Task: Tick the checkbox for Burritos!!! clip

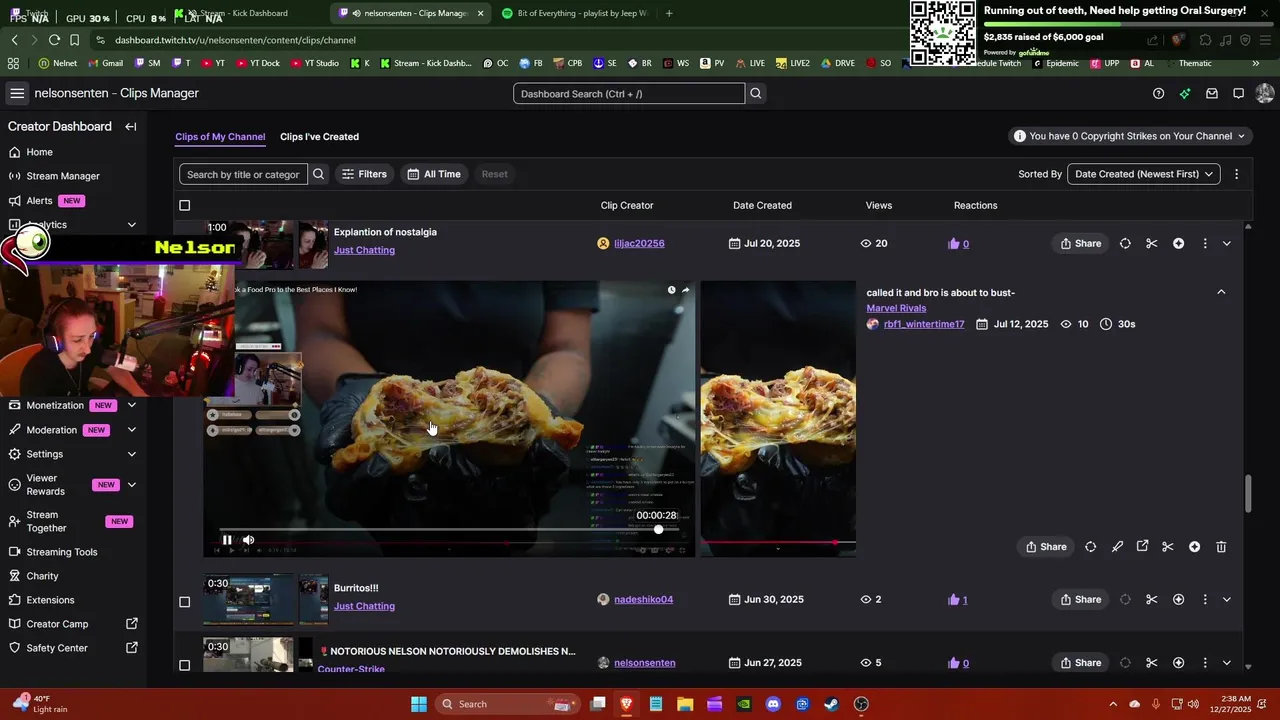Action: coord(184,602)
